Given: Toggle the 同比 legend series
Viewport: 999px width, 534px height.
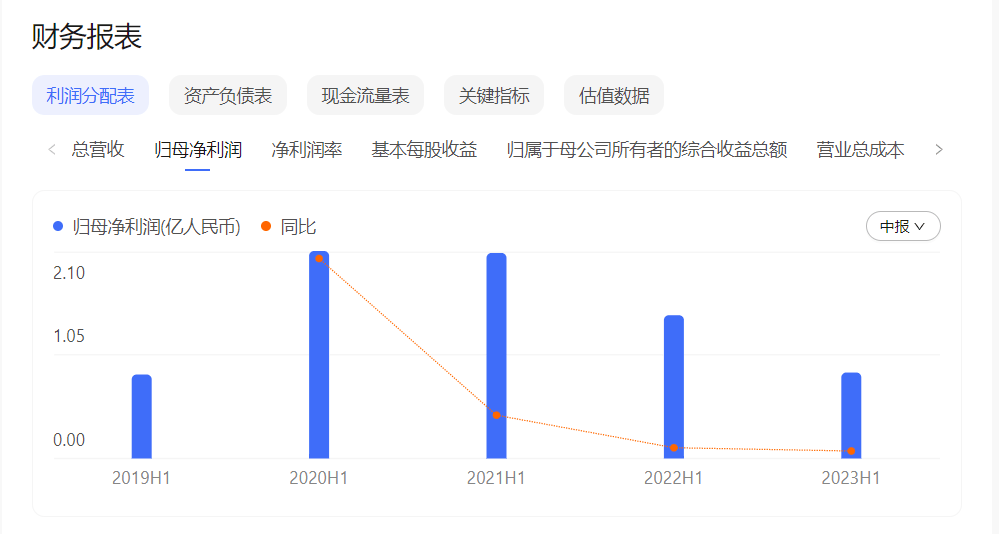Looking at the screenshot, I should (x=289, y=227).
